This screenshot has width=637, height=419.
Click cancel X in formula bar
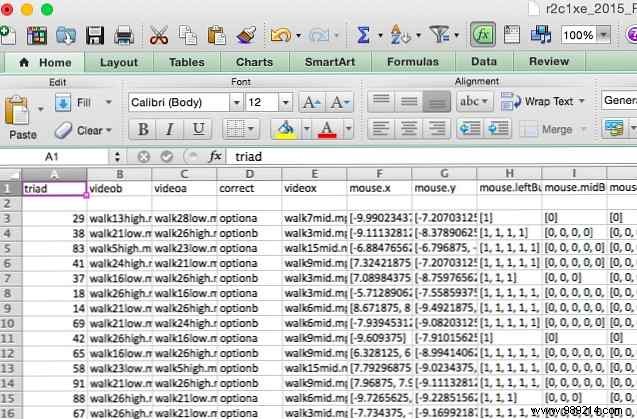[x=143, y=156]
